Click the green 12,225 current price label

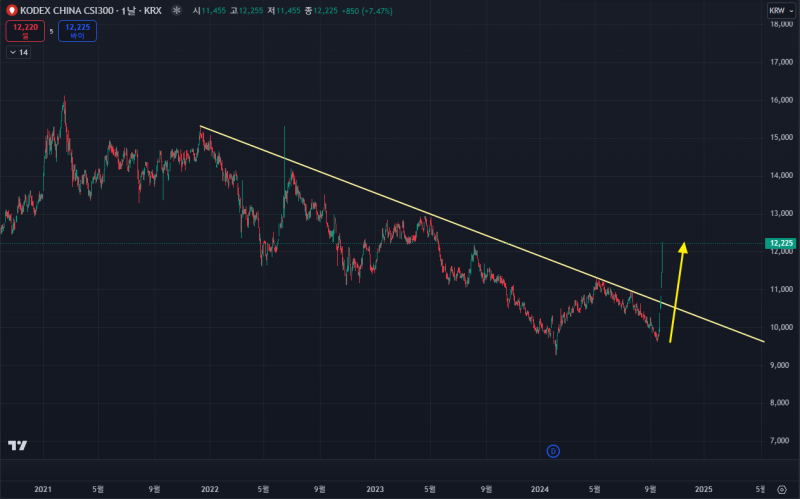(781, 243)
